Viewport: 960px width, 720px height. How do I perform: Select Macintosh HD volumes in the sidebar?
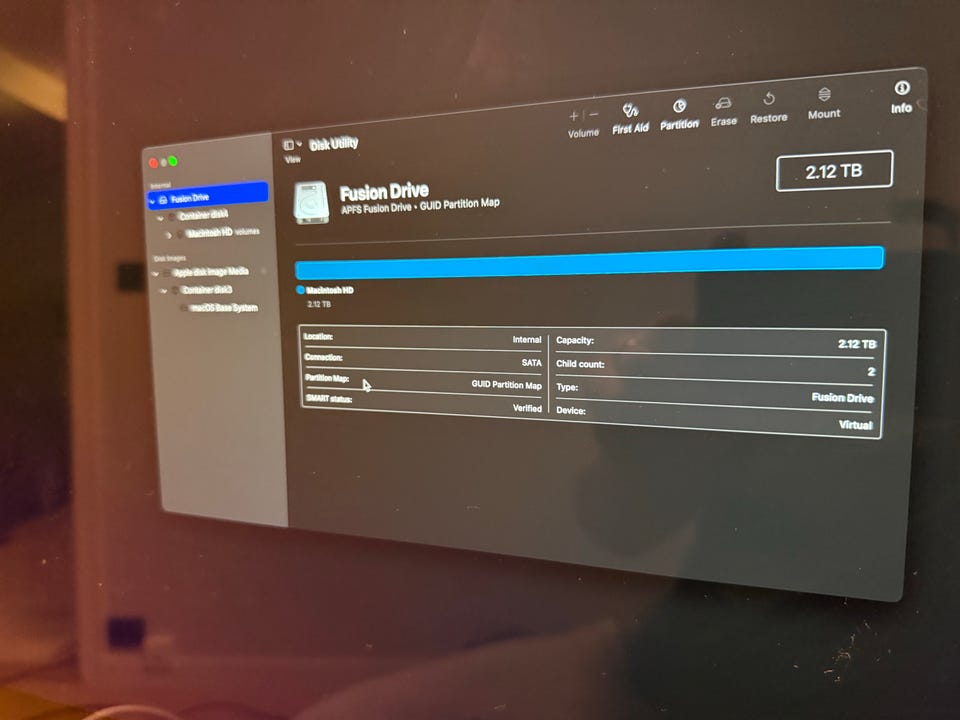point(222,233)
